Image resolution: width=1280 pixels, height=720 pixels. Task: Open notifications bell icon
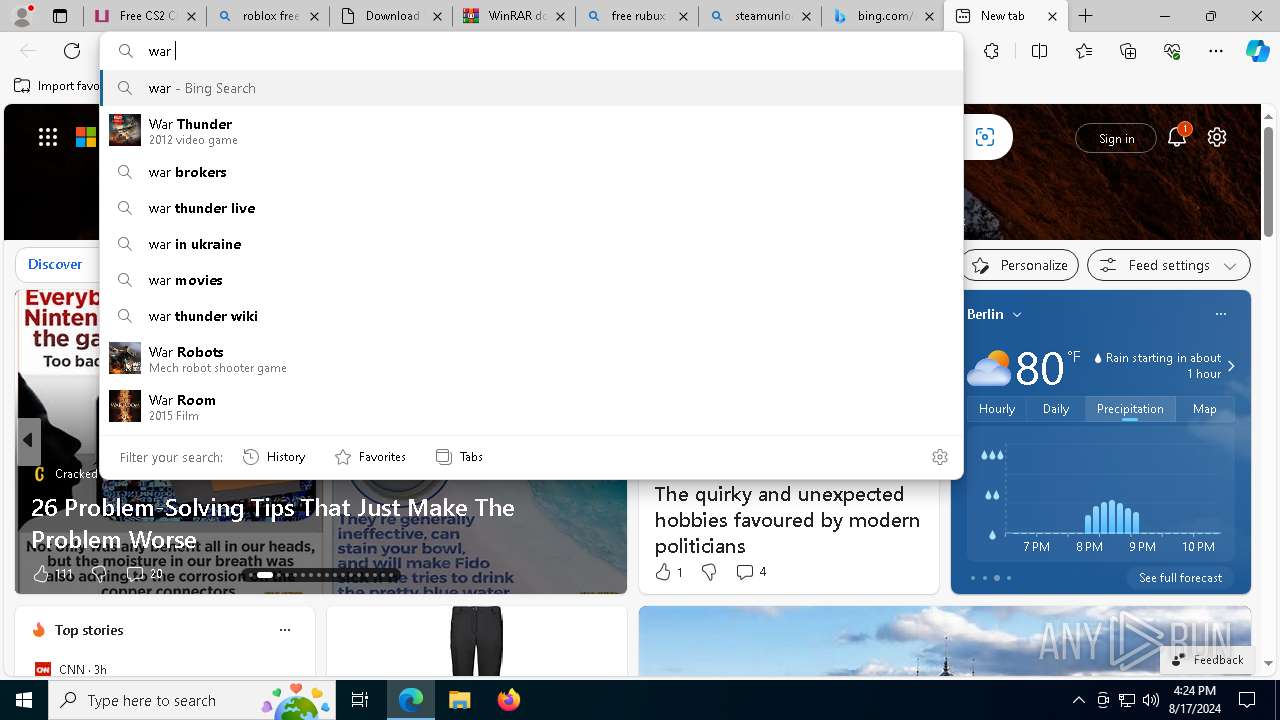[x=1177, y=137]
